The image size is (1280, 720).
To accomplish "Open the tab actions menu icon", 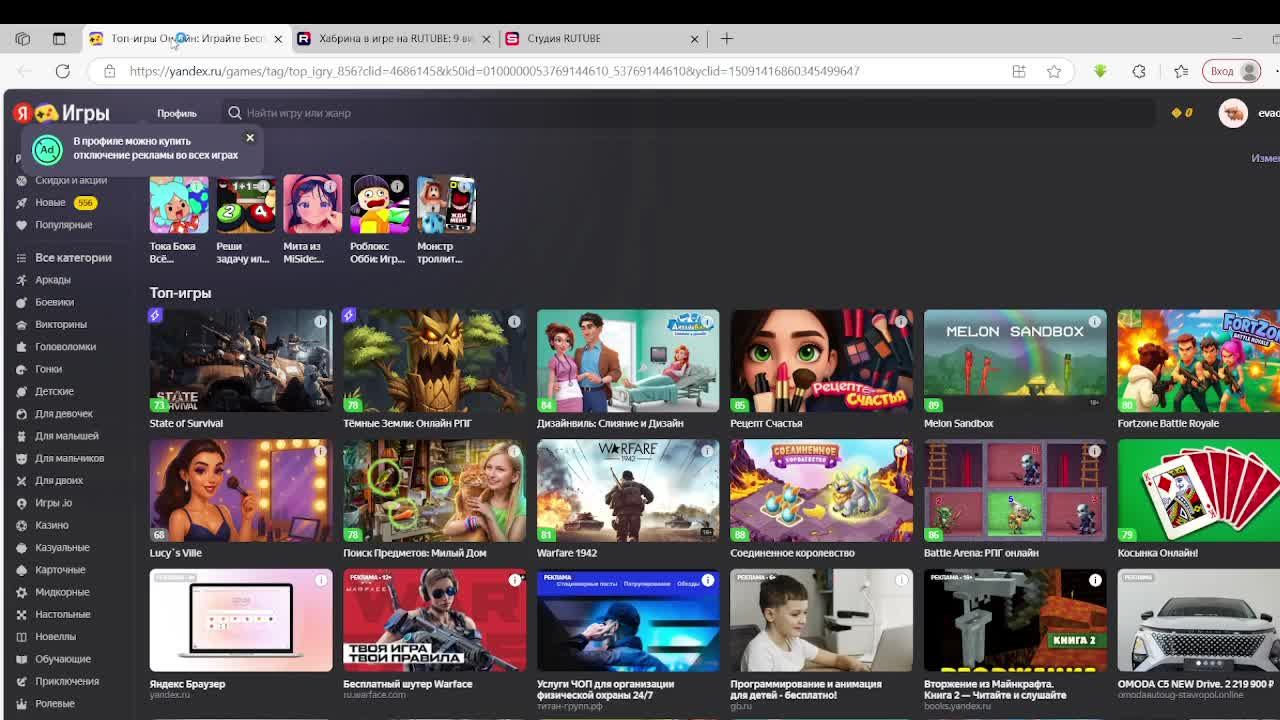I will 59,38.
